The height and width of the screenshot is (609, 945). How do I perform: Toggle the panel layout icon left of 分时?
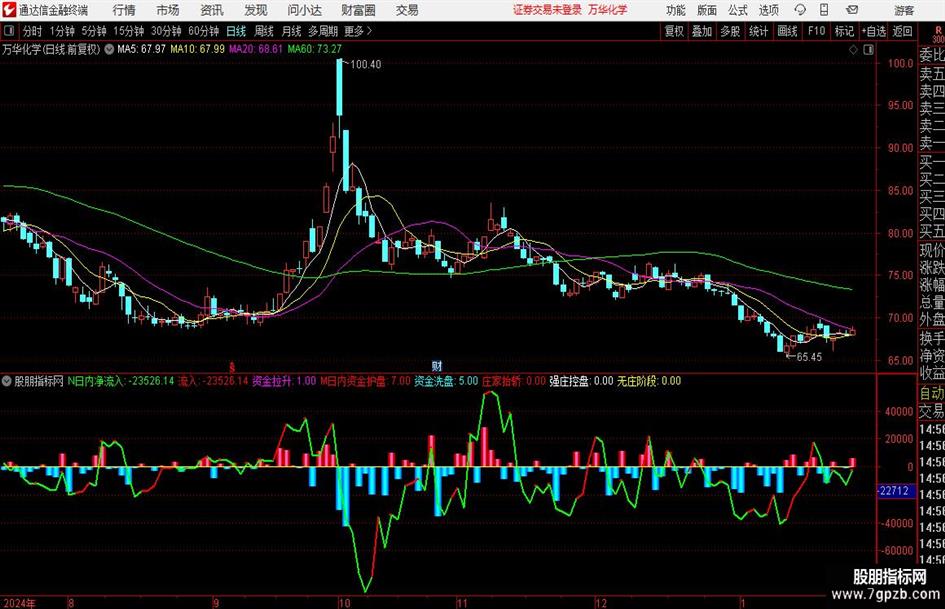click(8, 31)
